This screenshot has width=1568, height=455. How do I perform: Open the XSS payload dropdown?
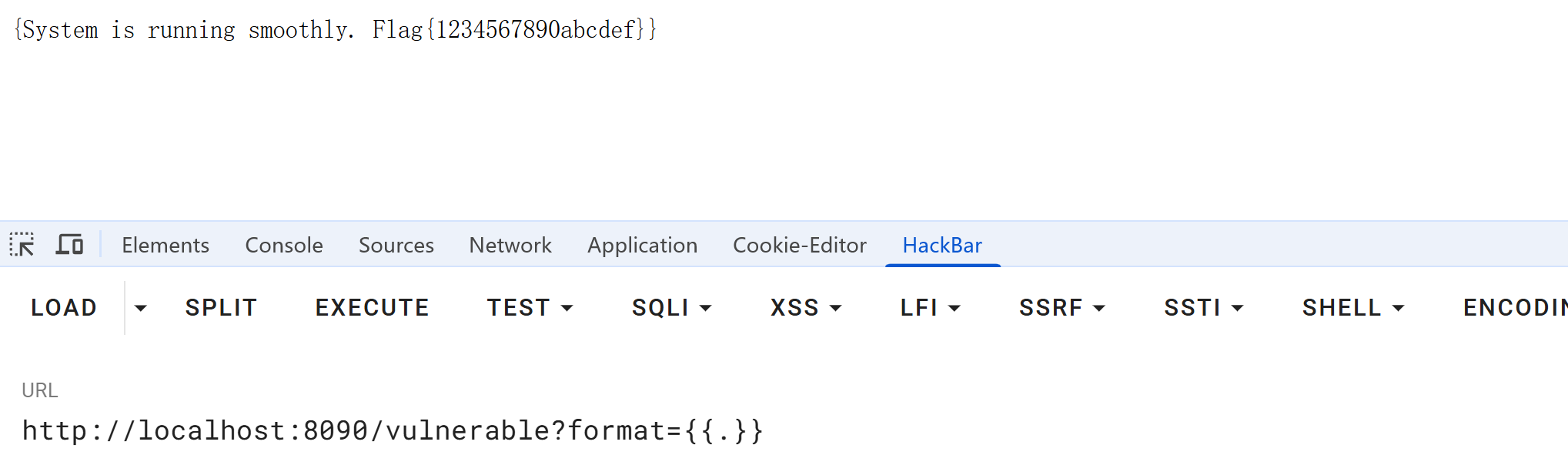click(806, 308)
